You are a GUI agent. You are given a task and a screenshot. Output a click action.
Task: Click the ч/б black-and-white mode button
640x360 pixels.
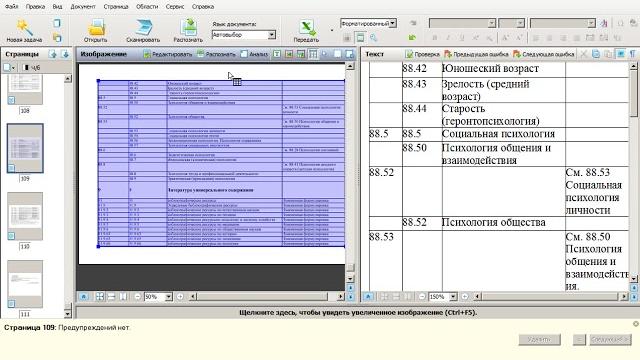point(32,67)
